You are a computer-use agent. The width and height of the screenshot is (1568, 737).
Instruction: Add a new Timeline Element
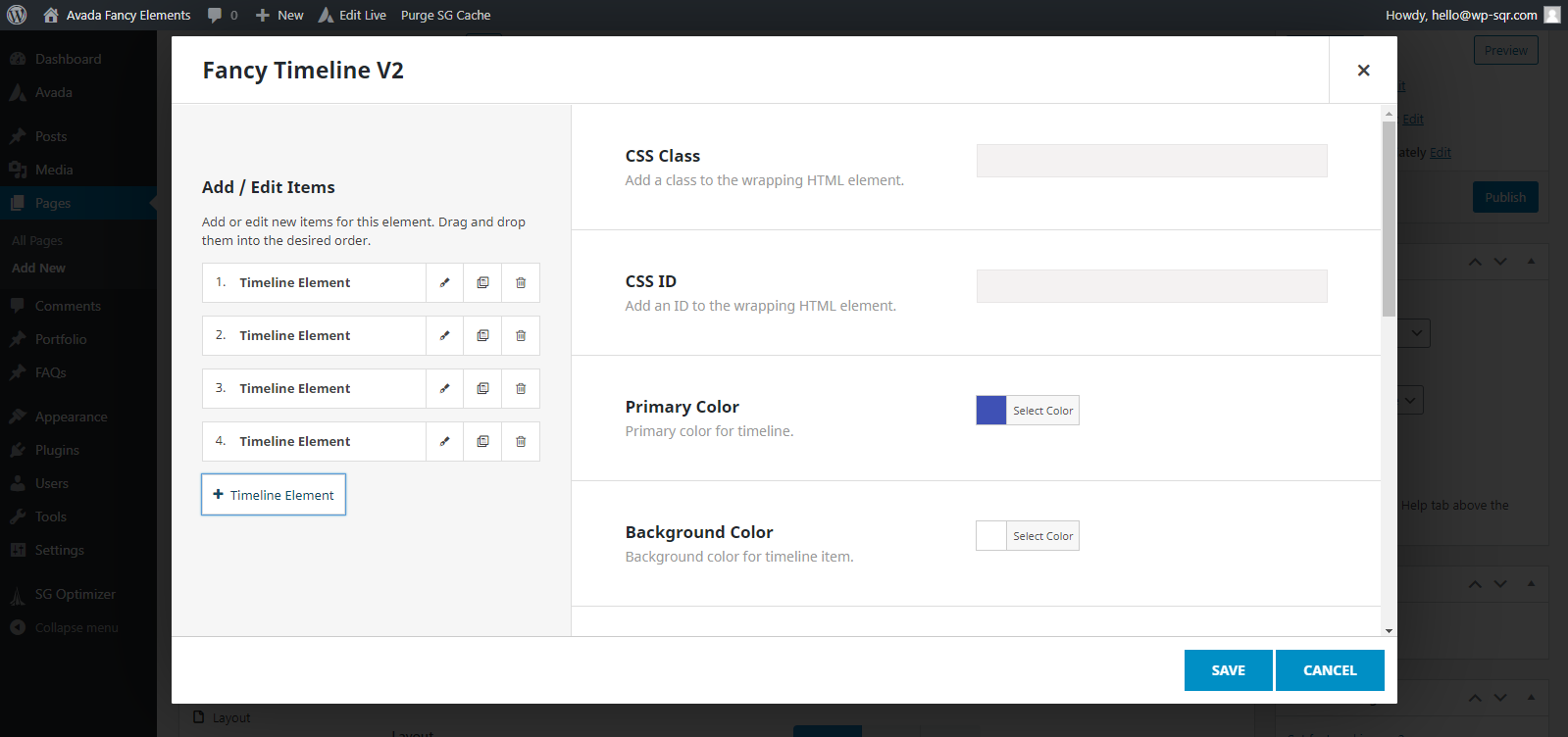click(x=274, y=495)
